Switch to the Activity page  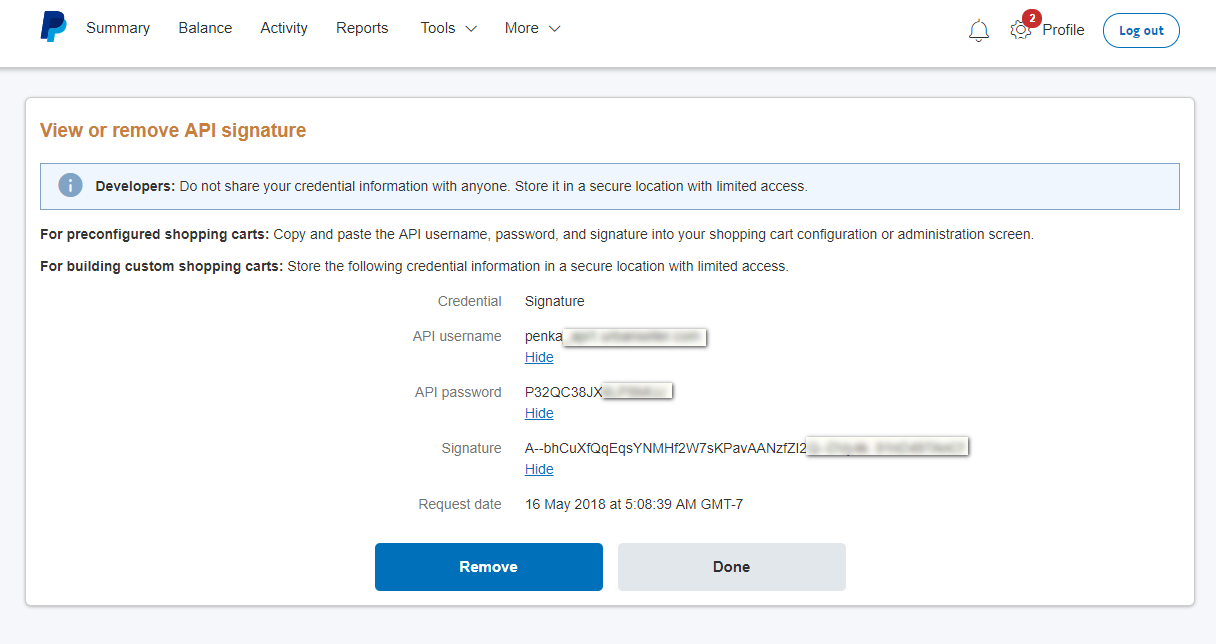[284, 28]
